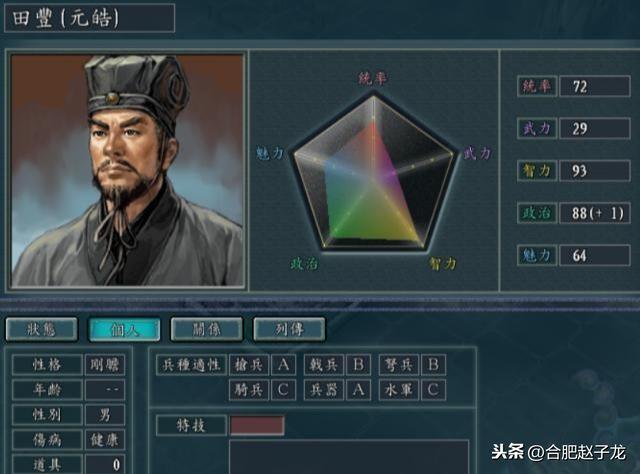Click the red 特技 skill swatch
The width and height of the screenshot is (640, 474).
point(257,425)
